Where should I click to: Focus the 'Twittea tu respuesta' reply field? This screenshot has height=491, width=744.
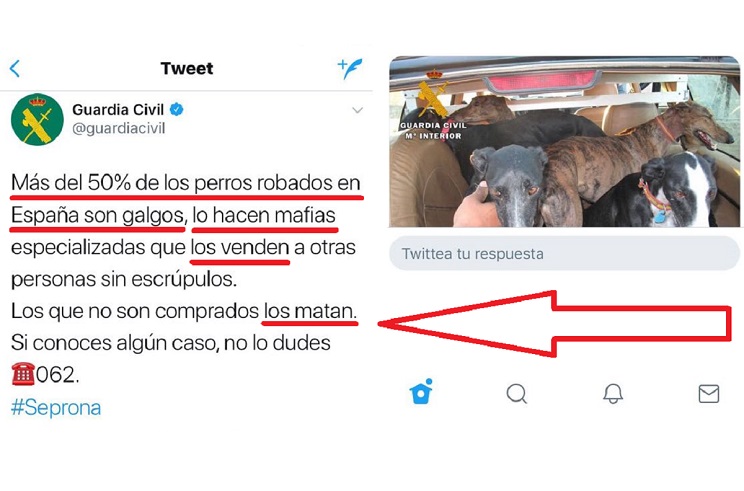(x=564, y=253)
